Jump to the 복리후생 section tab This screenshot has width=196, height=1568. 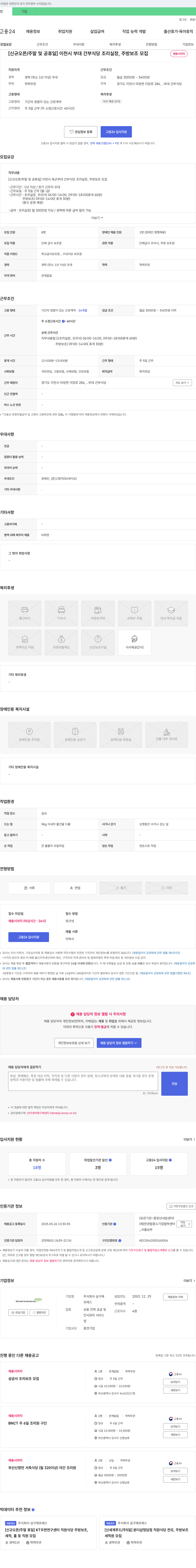[x=115, y=44]
